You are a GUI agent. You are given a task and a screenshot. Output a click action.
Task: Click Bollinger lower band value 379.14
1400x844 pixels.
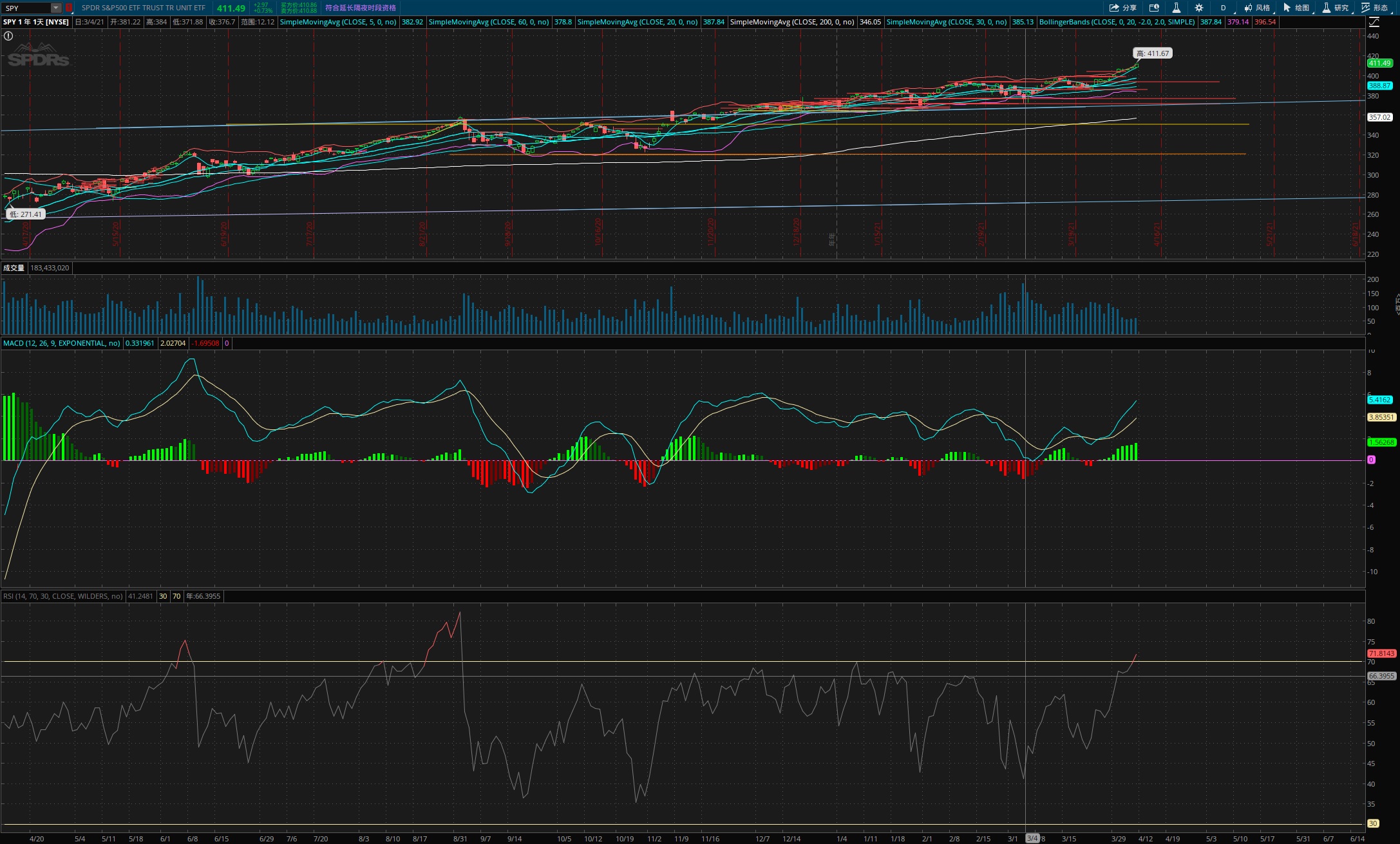coord(1238,22)
